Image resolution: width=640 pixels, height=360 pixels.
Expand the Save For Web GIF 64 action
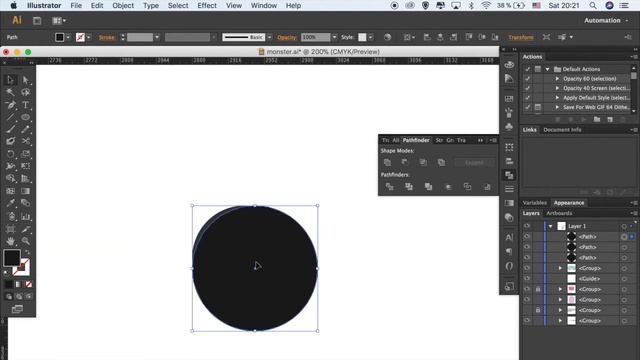pos(557,107)
